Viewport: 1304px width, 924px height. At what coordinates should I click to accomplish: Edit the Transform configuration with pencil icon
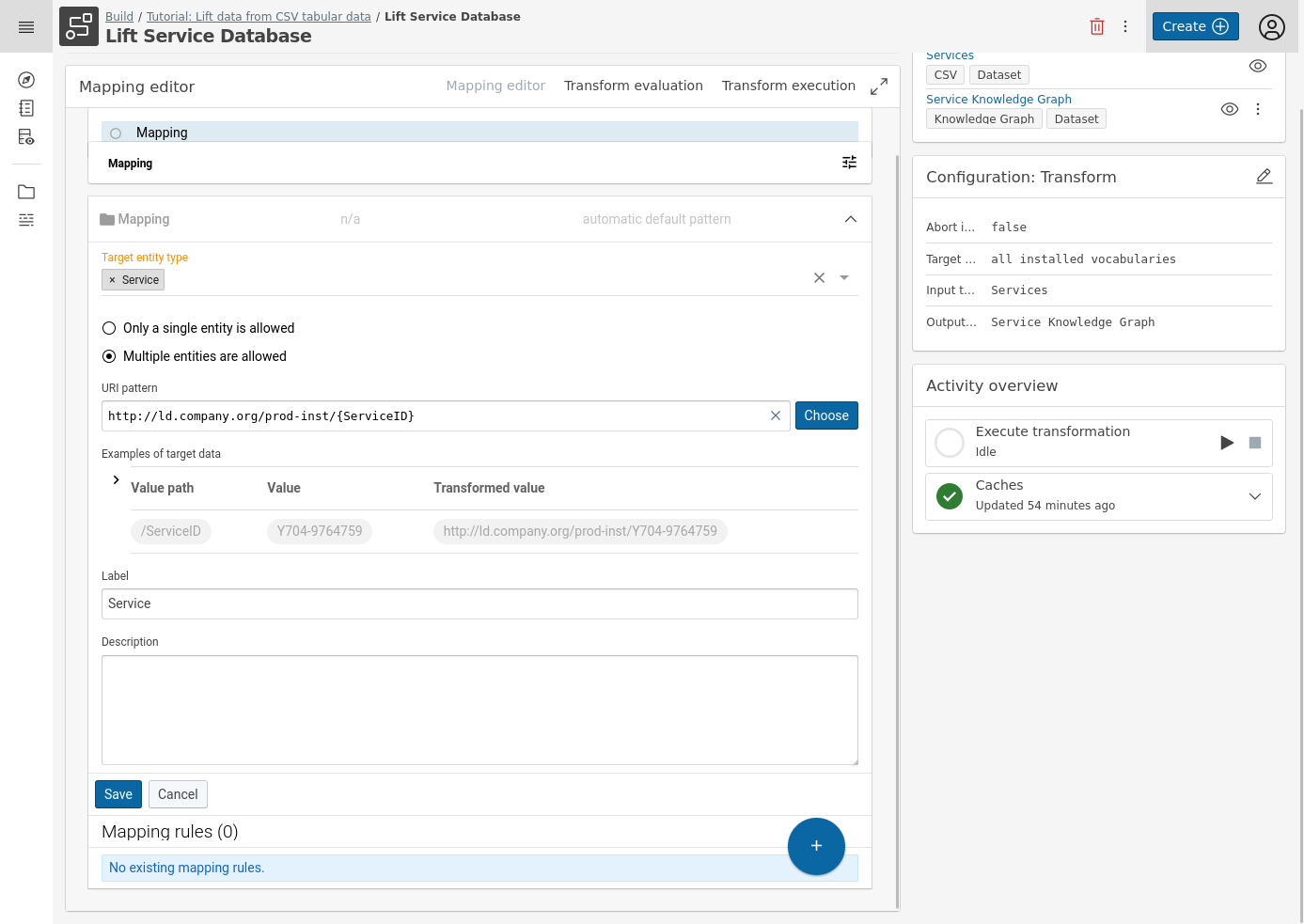pyautogui.click(x=1264, y=177)
